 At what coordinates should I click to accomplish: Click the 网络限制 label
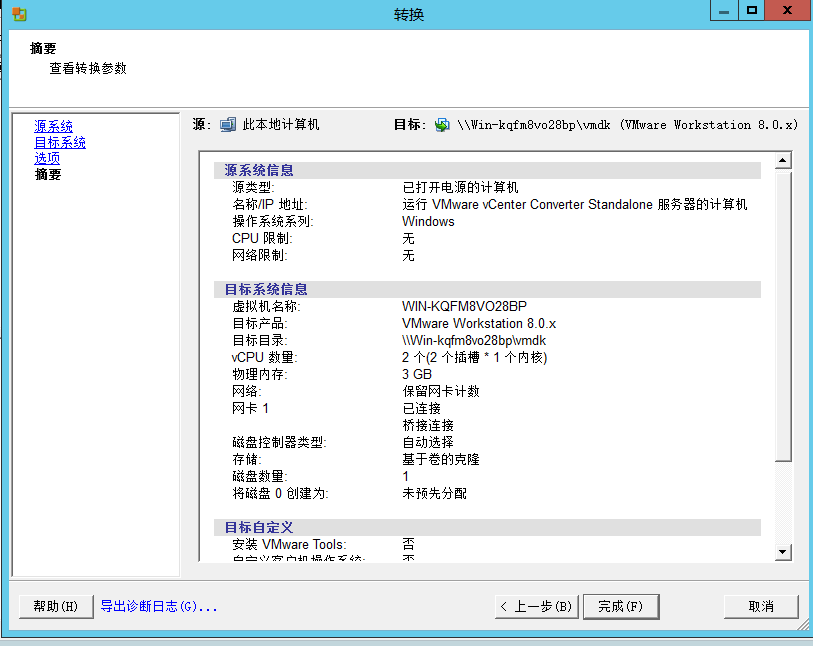point(260,256)
